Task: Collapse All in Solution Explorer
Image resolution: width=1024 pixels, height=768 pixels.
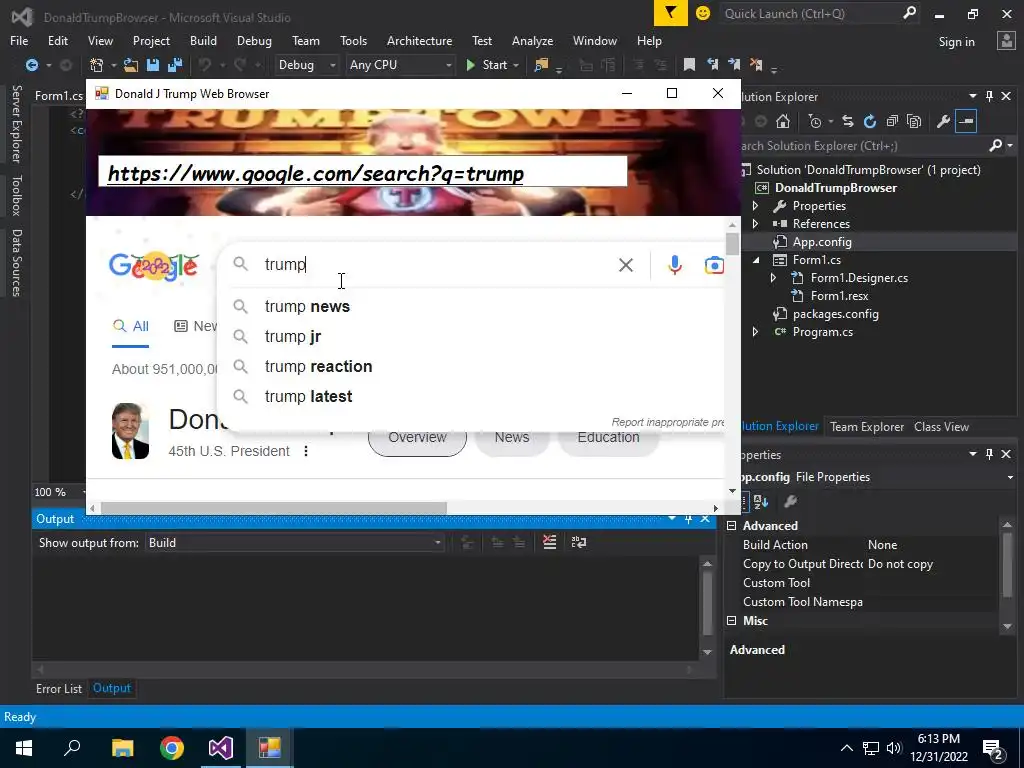Action: click(x=892, y=121)
